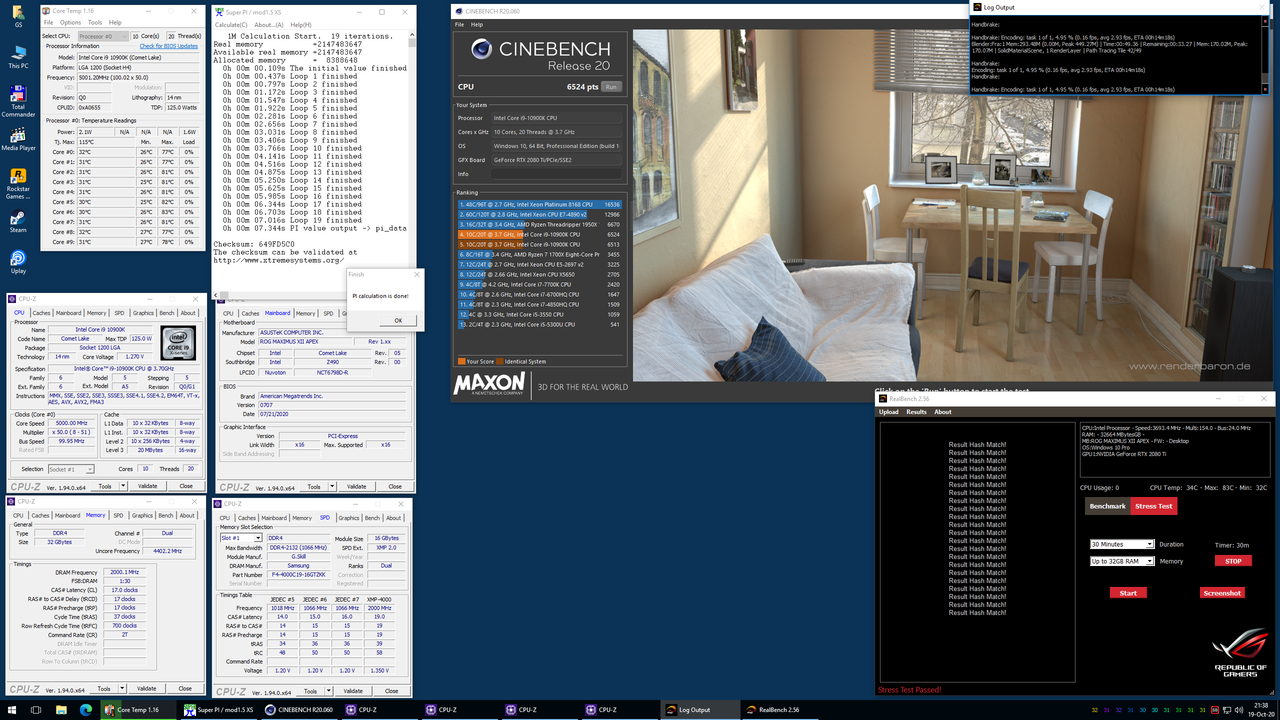Open File menu in Core Temp
The width and height of the screenshot is (1280, 720).
[47, 22]
